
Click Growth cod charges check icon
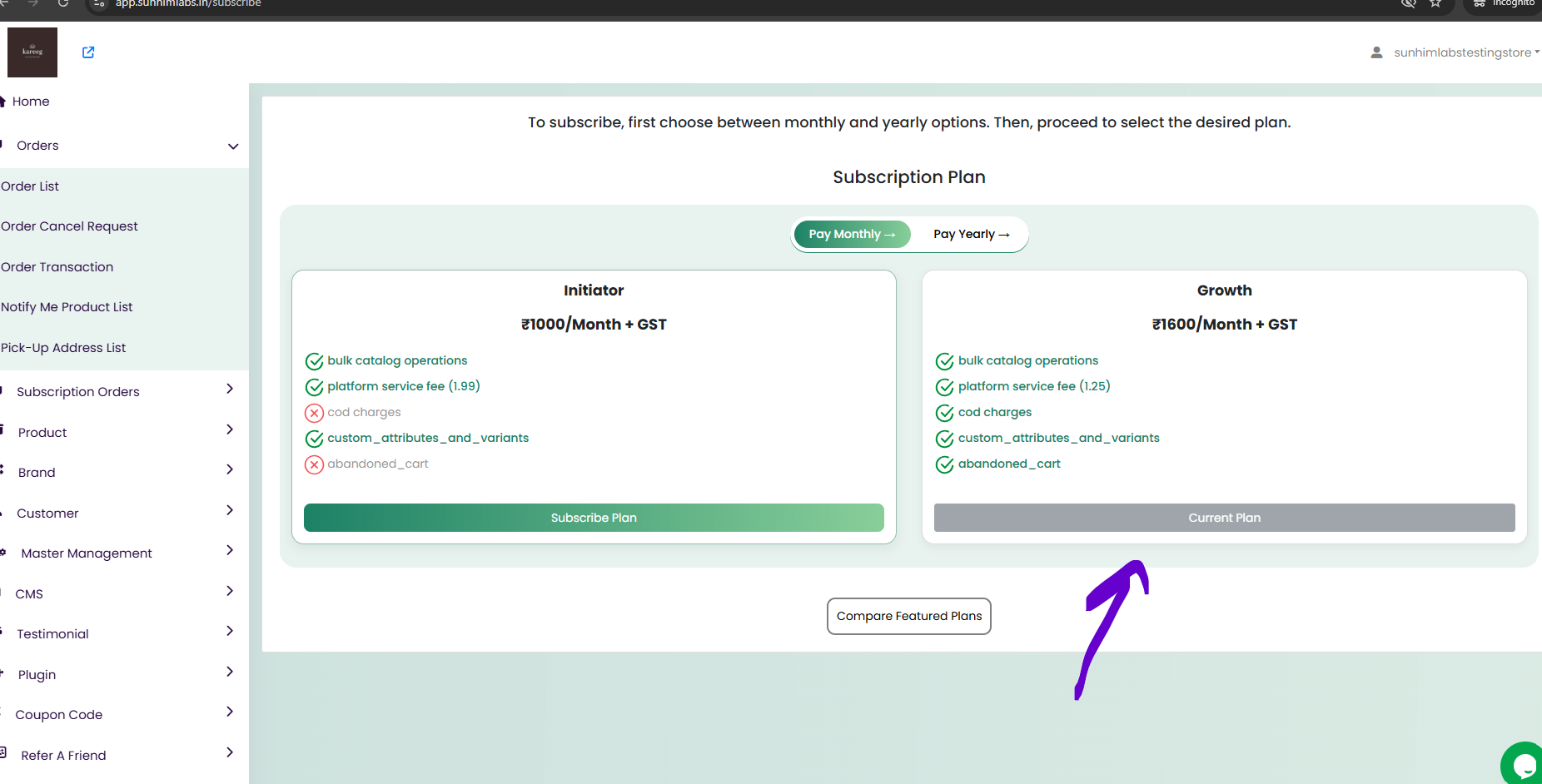[944, 413]
